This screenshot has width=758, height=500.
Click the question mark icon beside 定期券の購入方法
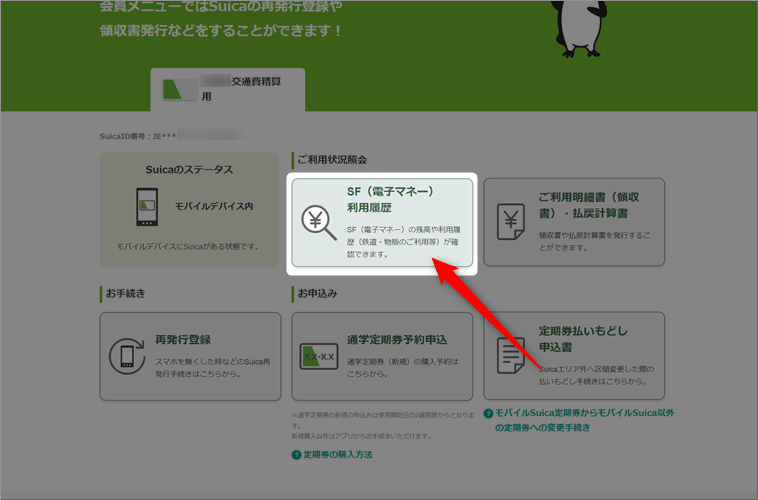coord(296,455)
